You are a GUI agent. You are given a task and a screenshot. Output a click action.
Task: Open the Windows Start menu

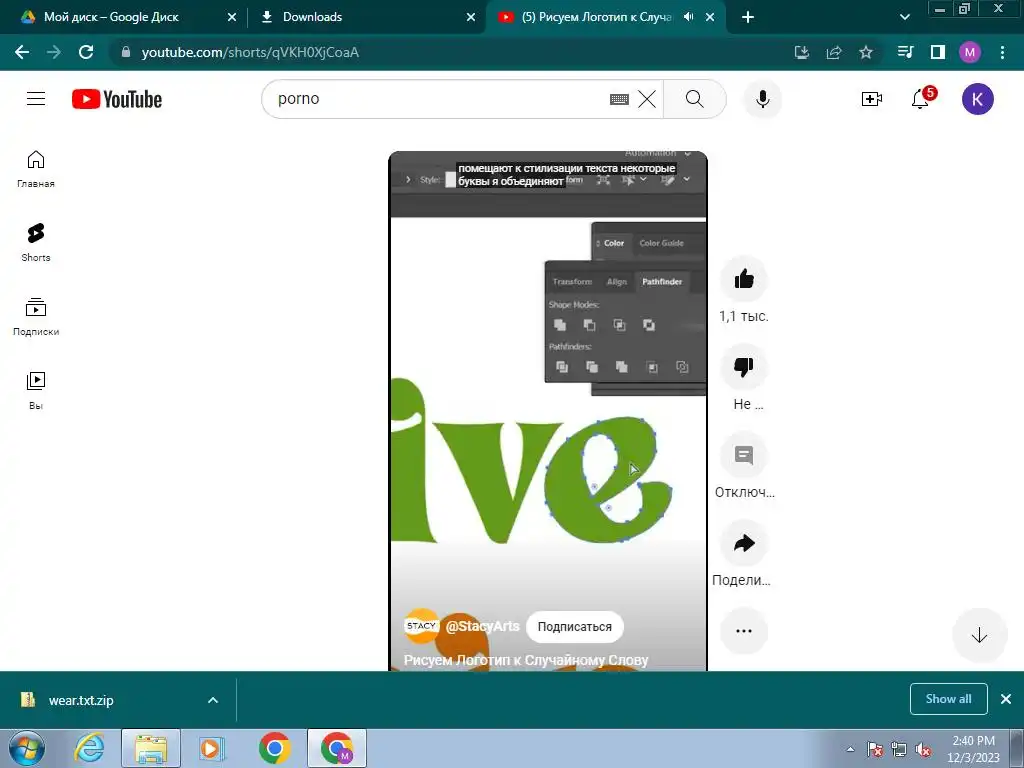pos(27,748)
